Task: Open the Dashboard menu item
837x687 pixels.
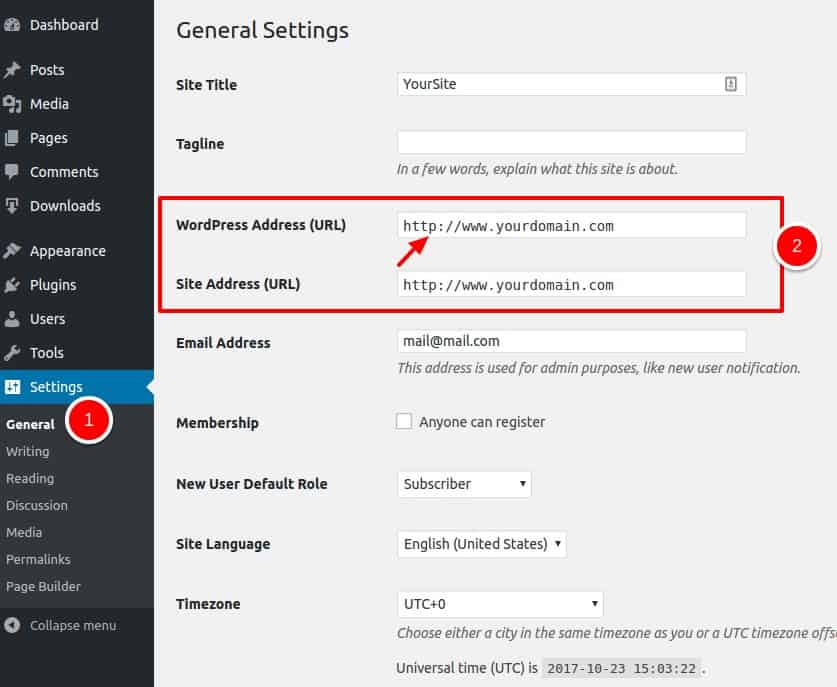Action: pyautogui.click(x=64, y=25)
